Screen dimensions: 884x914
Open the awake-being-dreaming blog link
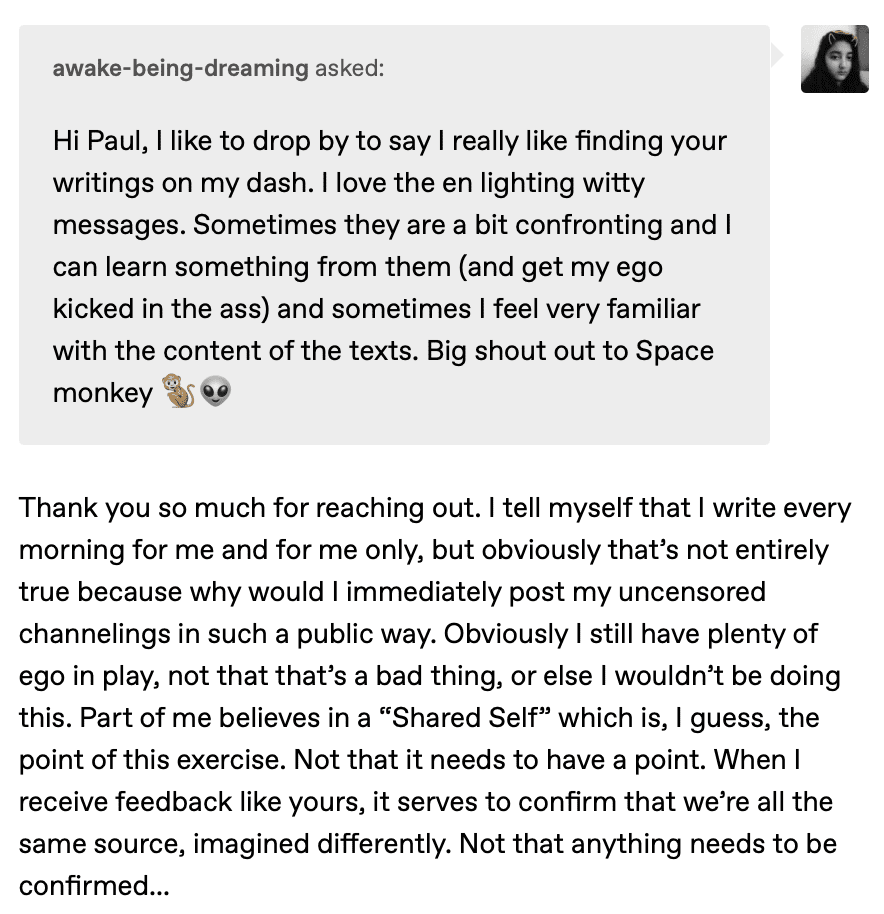tap(181, 69)
